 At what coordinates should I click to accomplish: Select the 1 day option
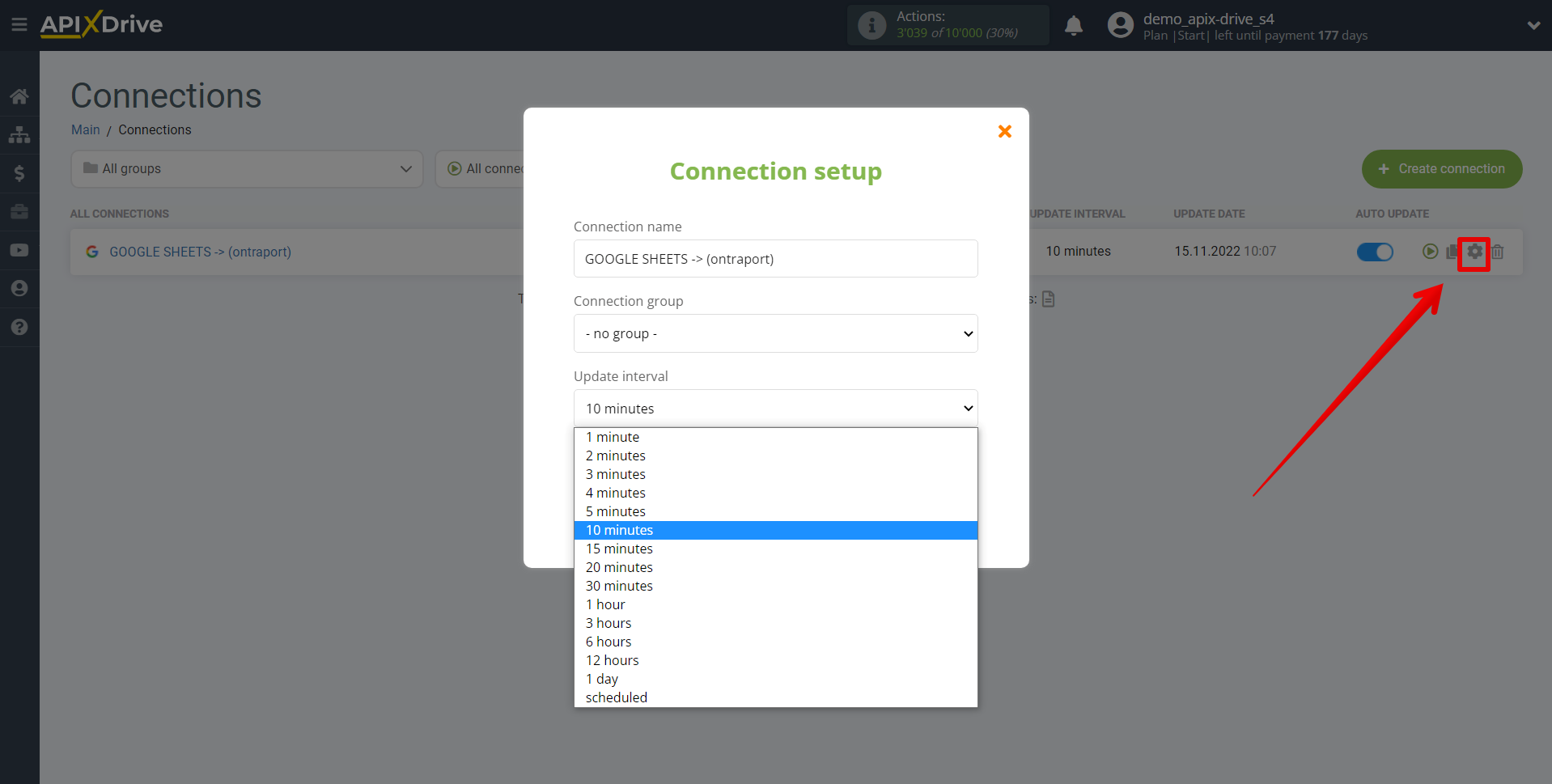(776, 679)
